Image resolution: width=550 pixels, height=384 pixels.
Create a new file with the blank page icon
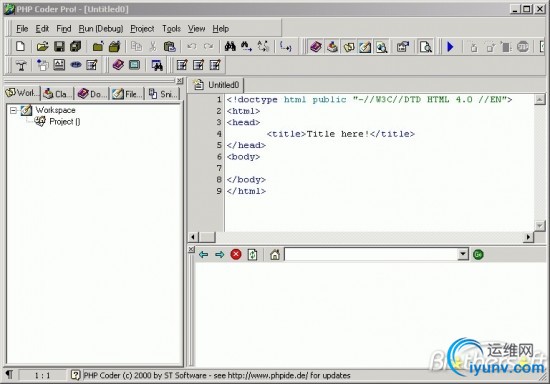[20, 46]
